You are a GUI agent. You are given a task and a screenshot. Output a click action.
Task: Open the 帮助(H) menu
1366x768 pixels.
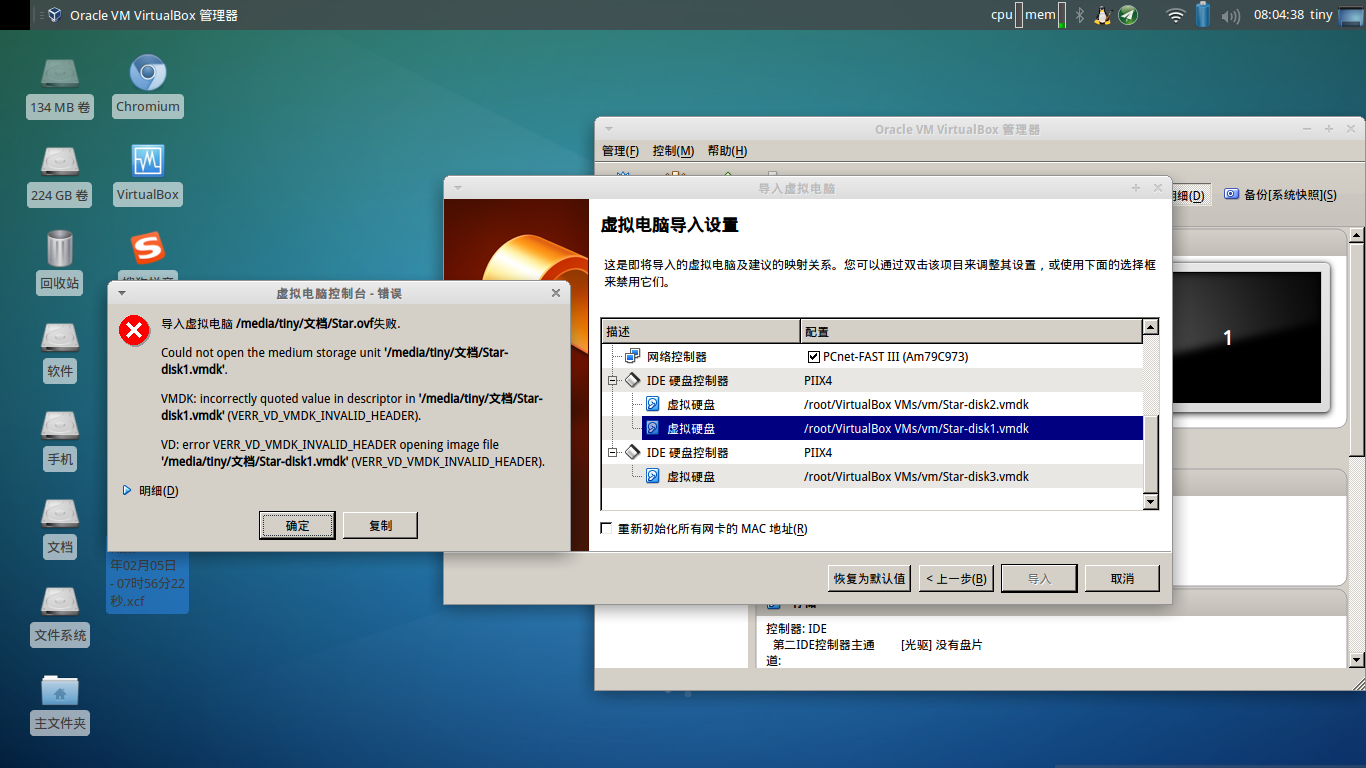pos(727,151)
